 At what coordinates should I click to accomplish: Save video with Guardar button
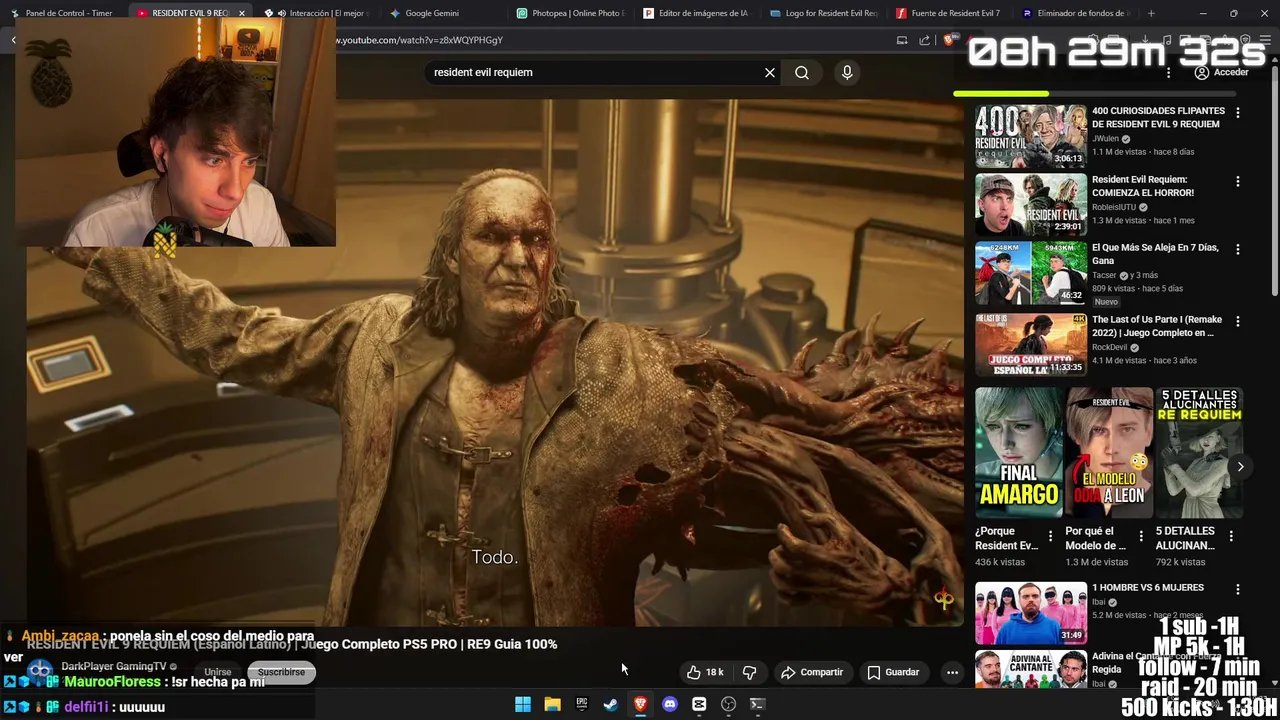tap(893, 672)
